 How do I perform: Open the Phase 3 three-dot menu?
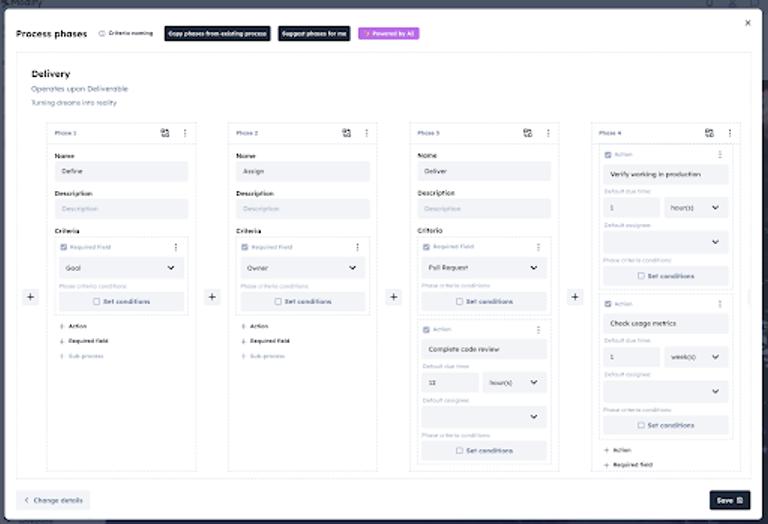[x=548, y=133]
